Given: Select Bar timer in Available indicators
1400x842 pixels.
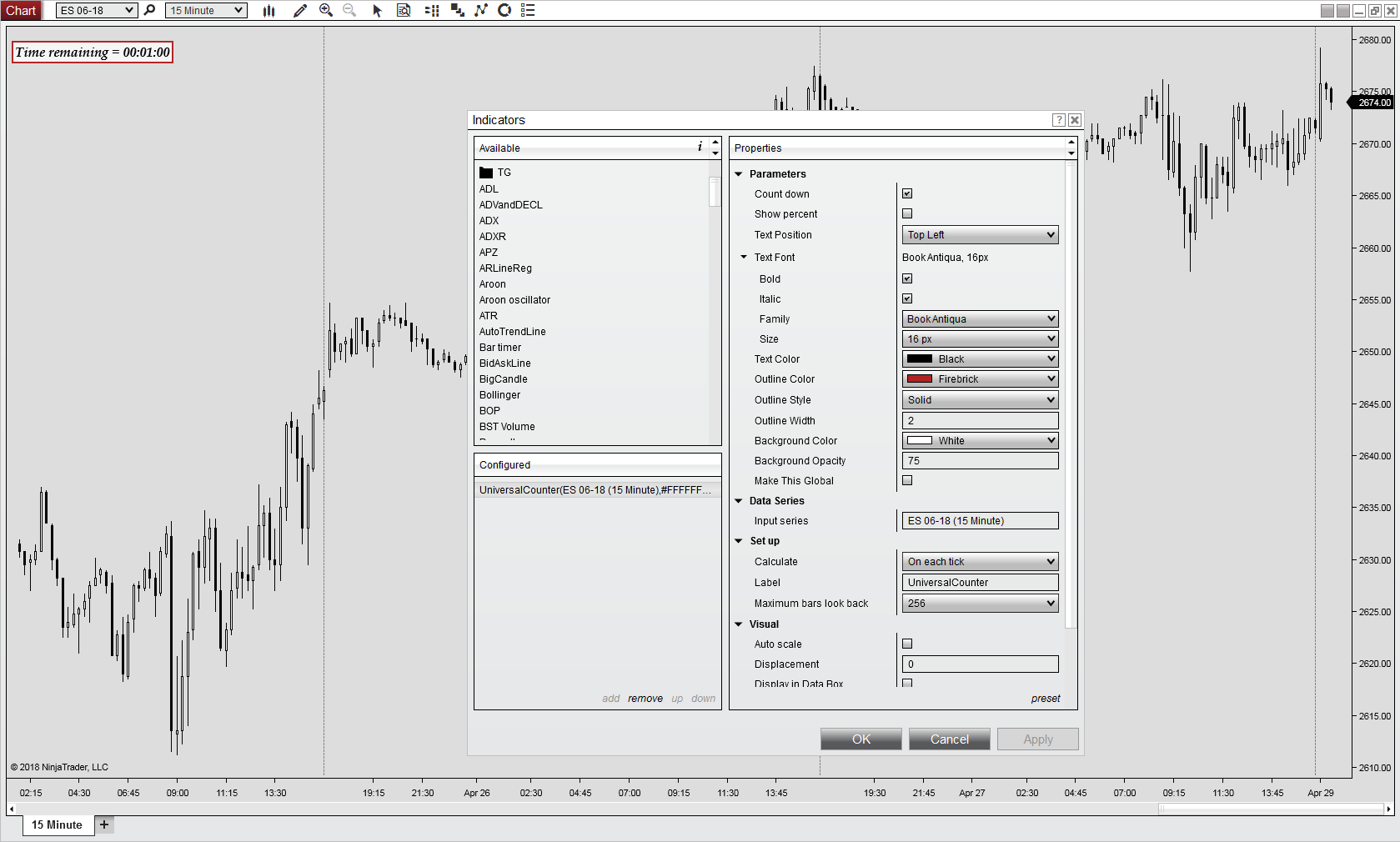Looking at the screenshot, I should click(x=500, y=348).
